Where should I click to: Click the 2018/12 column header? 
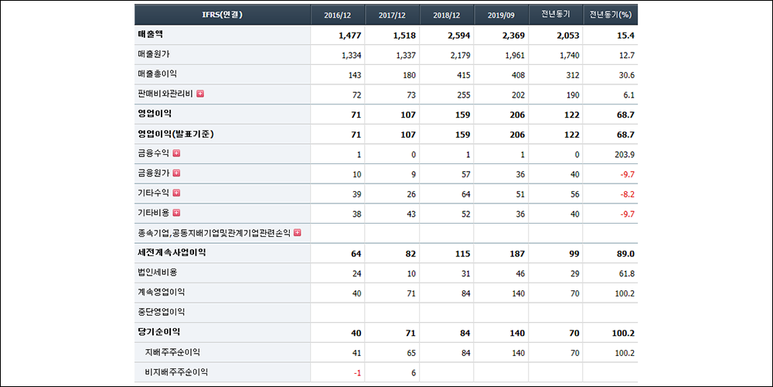(x=447, y=15)
